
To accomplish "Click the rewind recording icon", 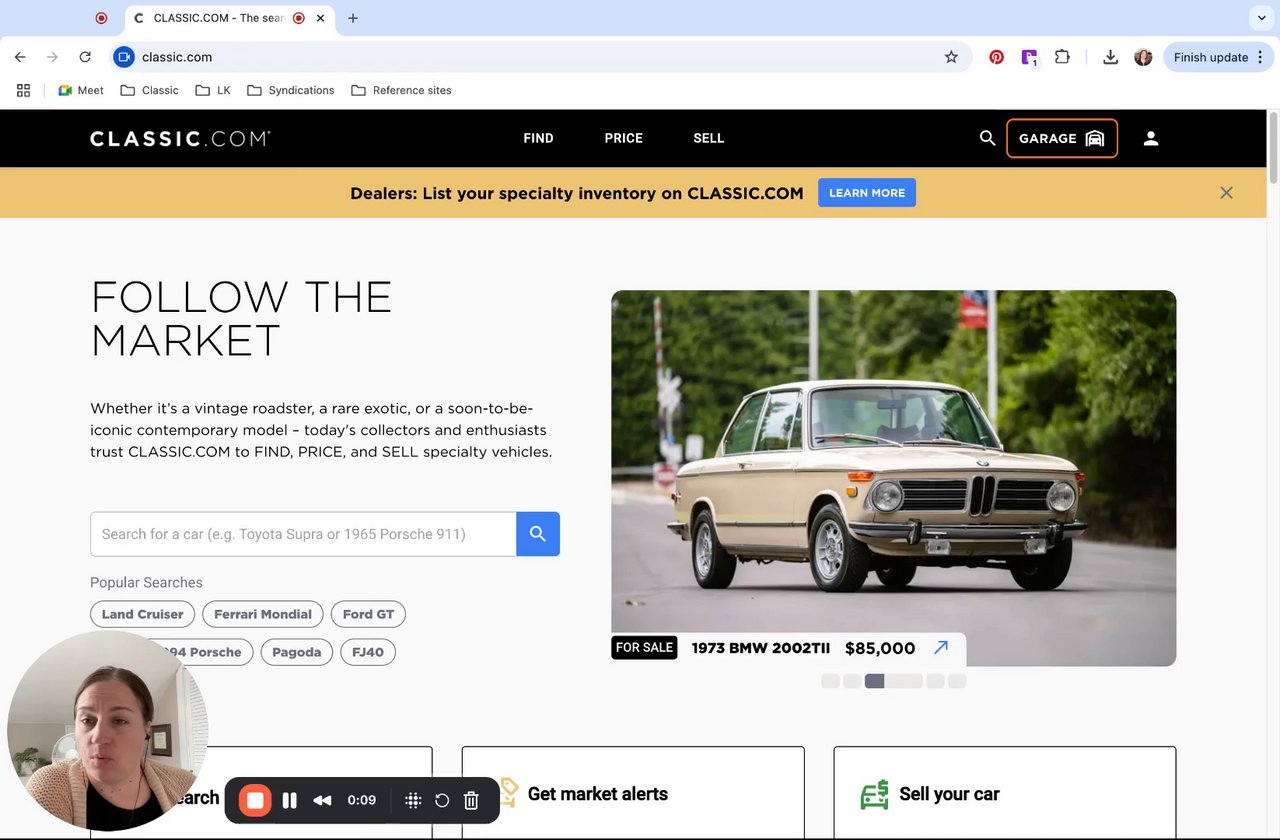I will coord(322,800).
